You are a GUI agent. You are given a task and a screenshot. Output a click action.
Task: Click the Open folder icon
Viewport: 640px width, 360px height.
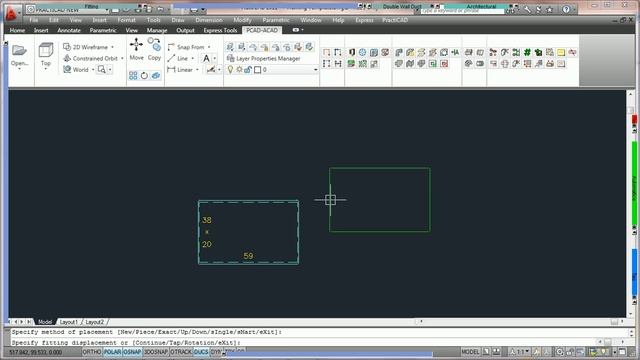coord(19,50)
